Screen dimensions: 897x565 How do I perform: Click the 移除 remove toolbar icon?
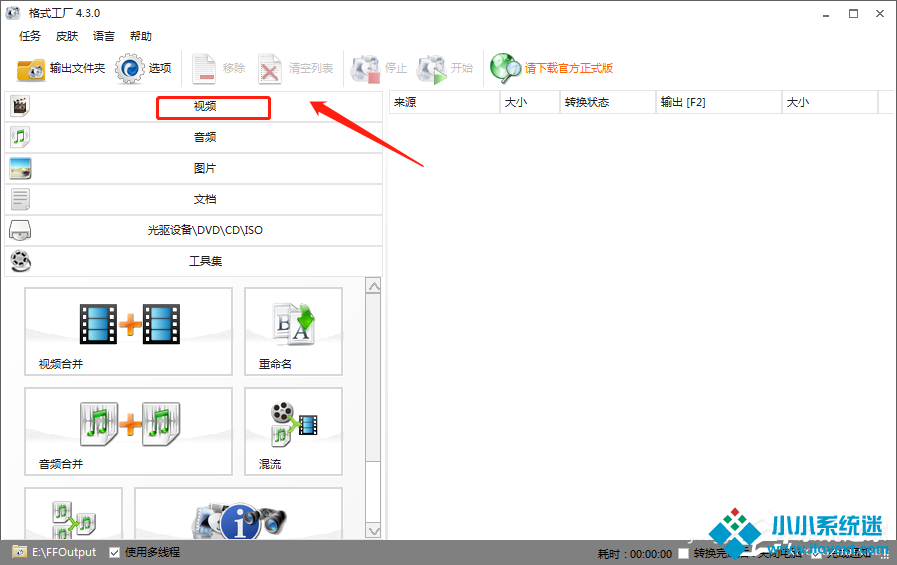[218, 68]
